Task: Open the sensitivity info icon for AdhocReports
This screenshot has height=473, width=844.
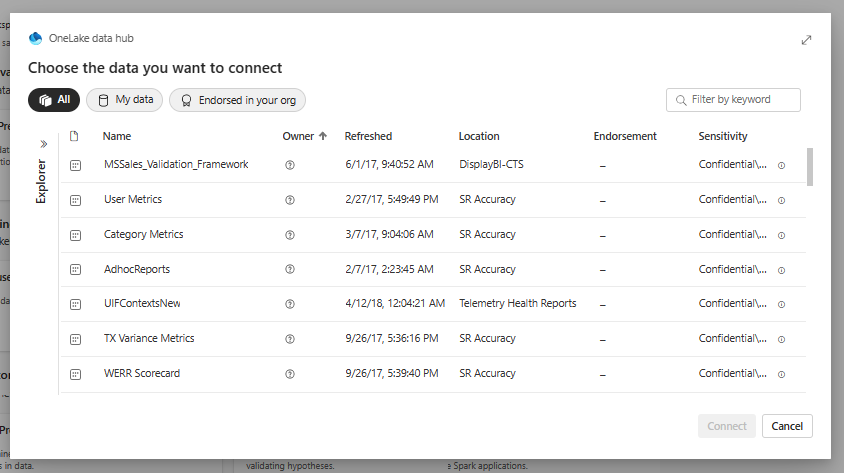Action: (782, 270)
